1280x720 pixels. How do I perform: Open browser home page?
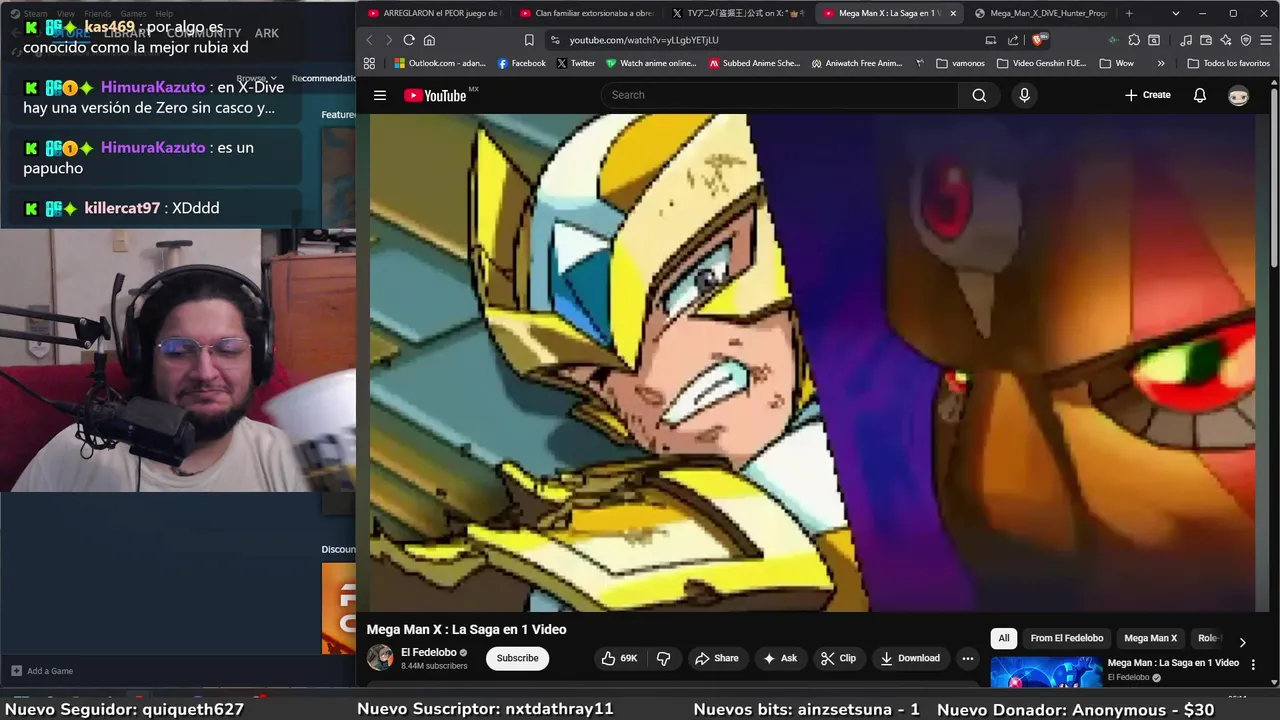[x=429, y=40]
